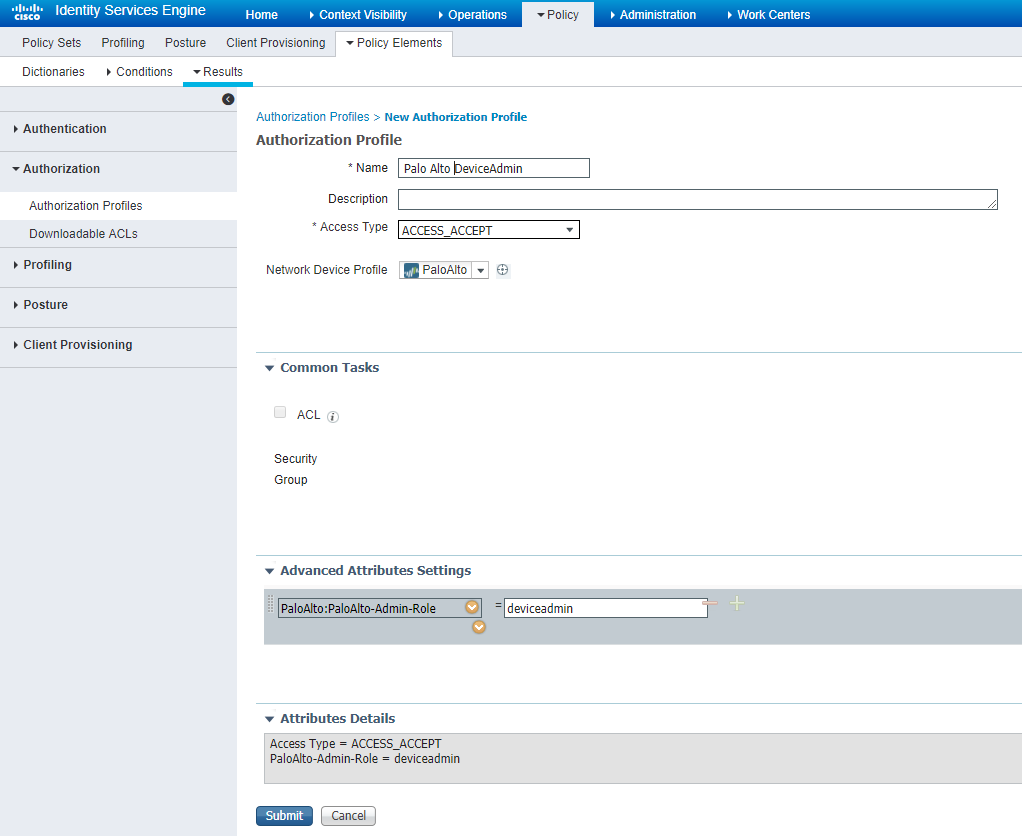
Task: Switch to top Posture tab
Action: (x=185, y=42)
